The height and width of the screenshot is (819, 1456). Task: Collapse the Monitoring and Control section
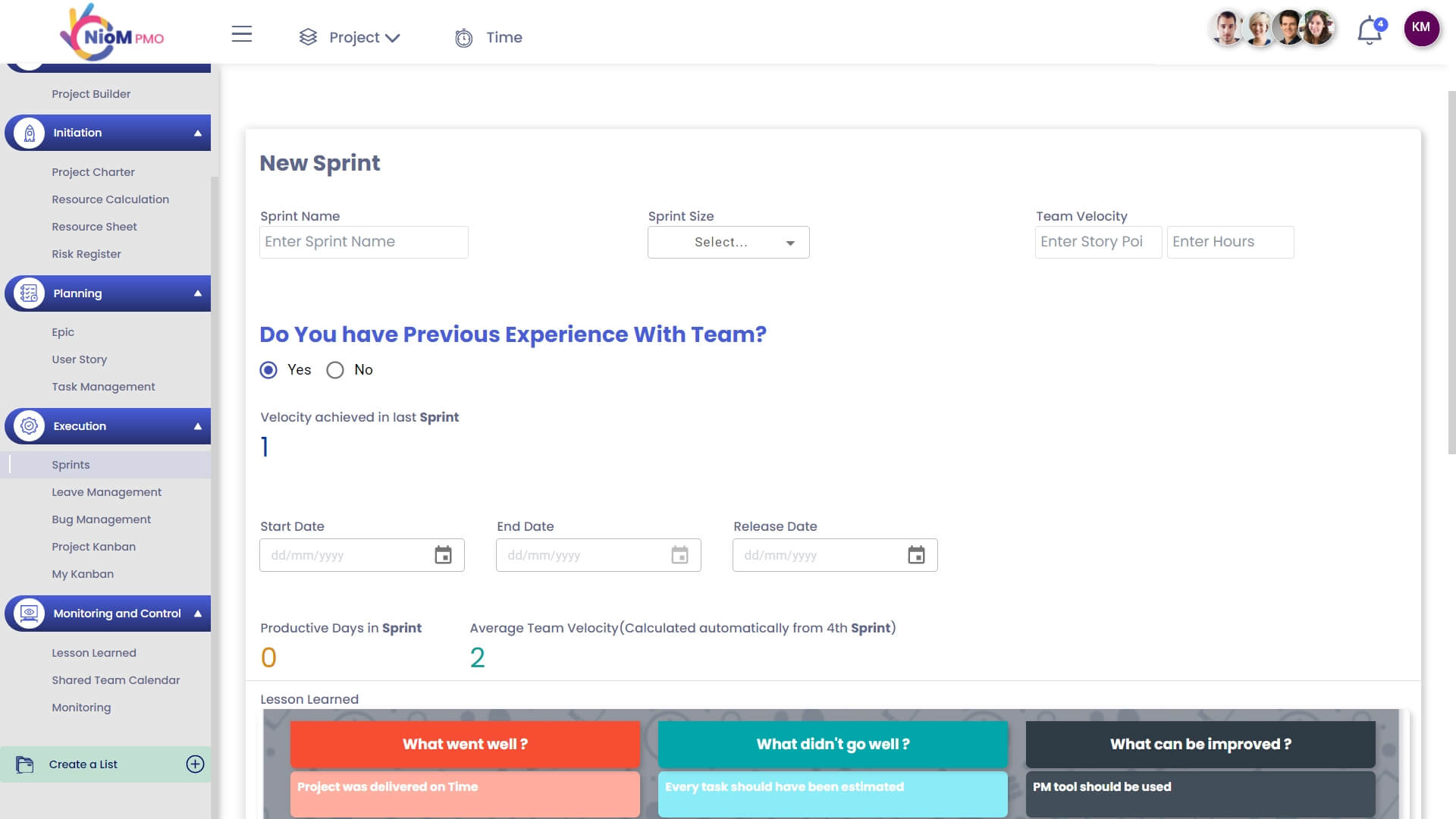point(198,613)
